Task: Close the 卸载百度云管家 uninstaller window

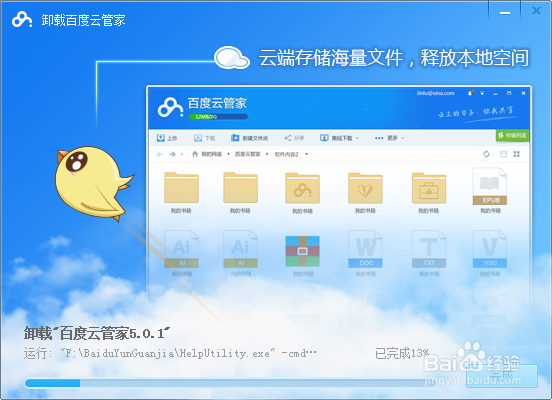Action: (536, 11)
